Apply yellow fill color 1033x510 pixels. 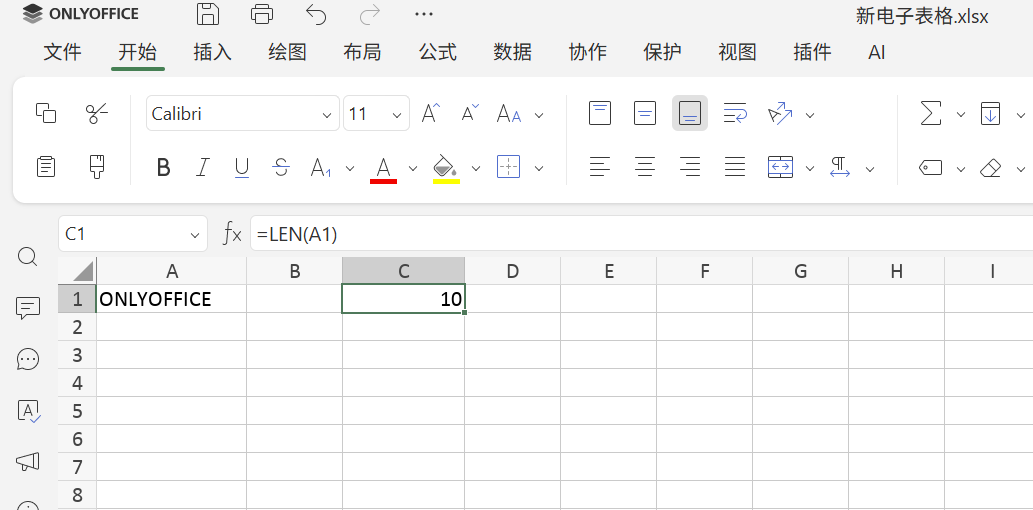tap(446, 169)
